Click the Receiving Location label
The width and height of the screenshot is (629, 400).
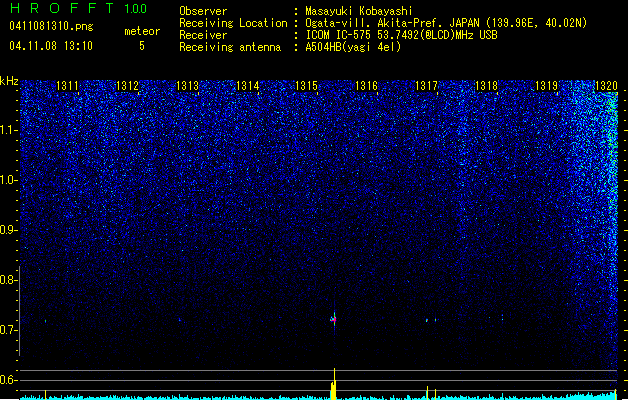pos(233,23)
